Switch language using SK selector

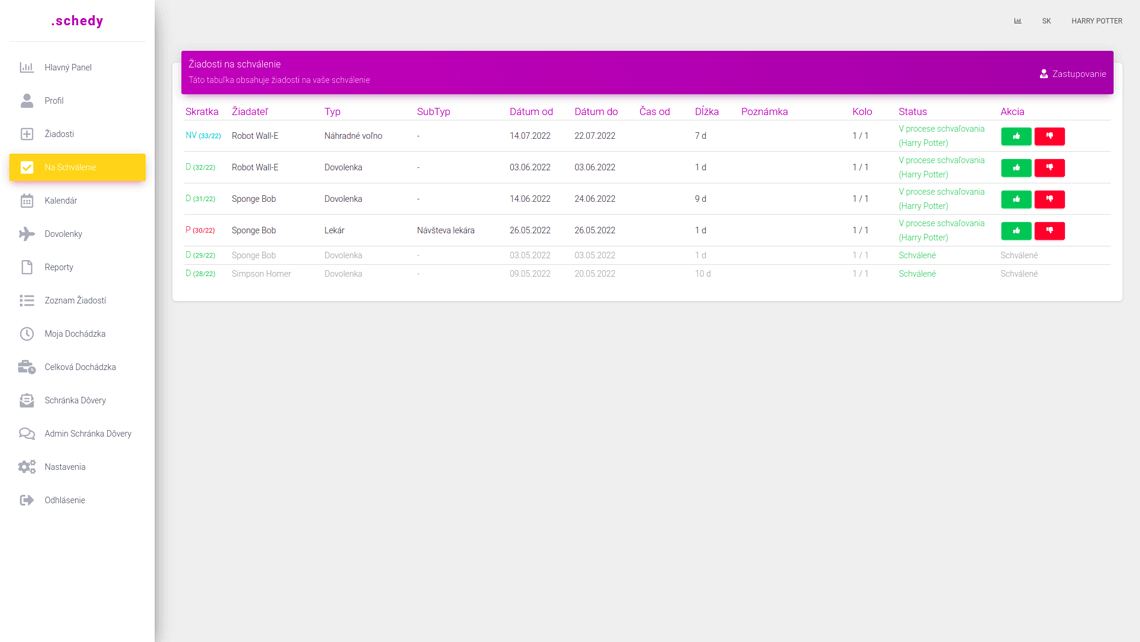(x=1046, y=21)
